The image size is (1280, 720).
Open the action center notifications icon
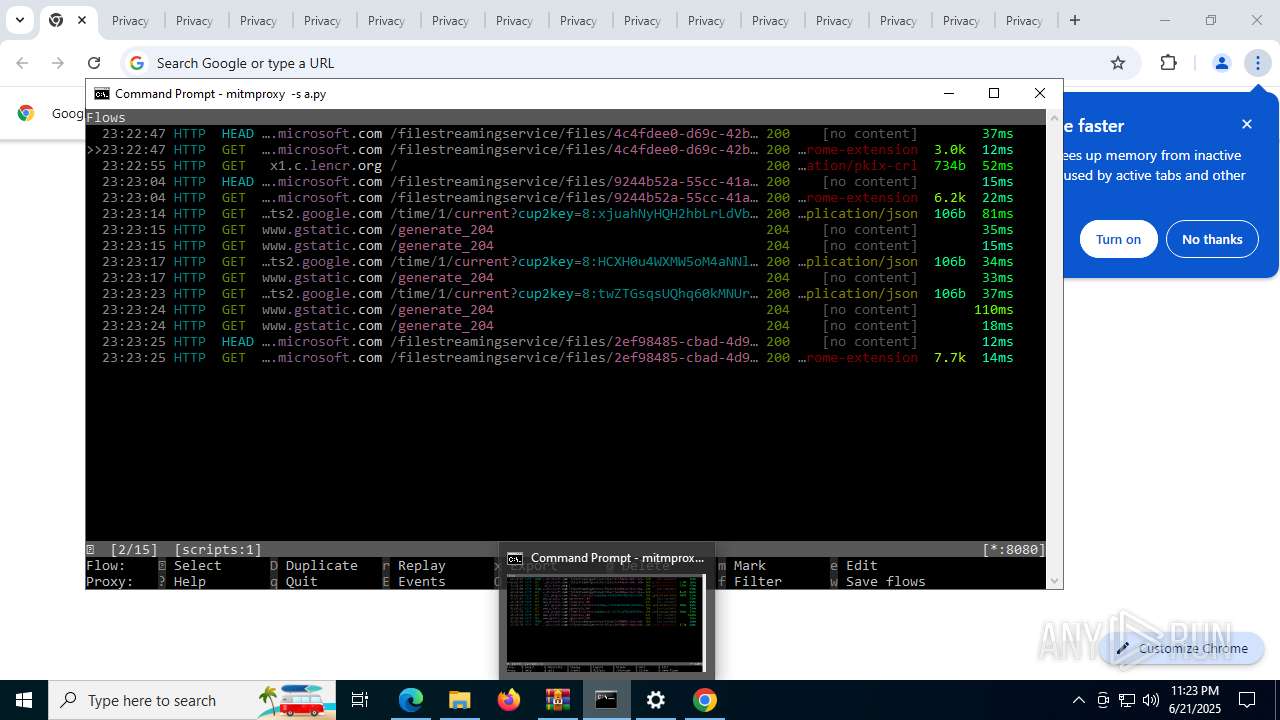(x=1247, y=700)
